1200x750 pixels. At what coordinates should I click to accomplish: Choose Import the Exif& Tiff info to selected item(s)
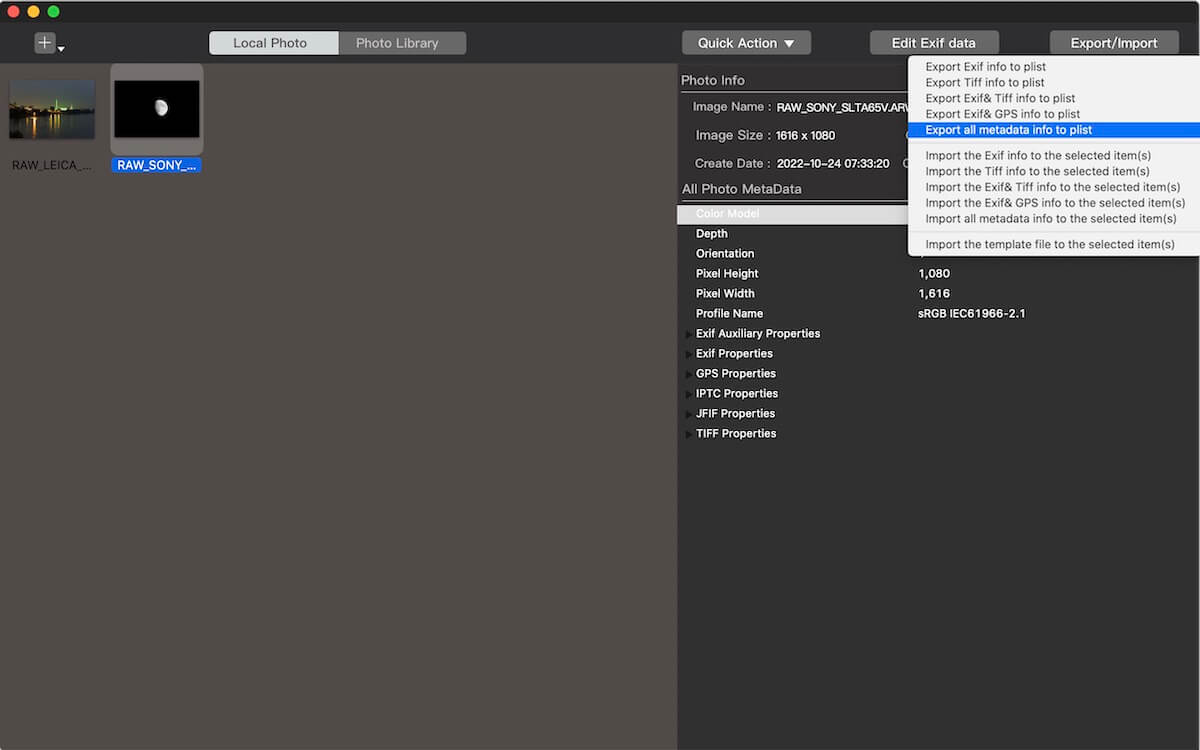tap(1053, 187)
